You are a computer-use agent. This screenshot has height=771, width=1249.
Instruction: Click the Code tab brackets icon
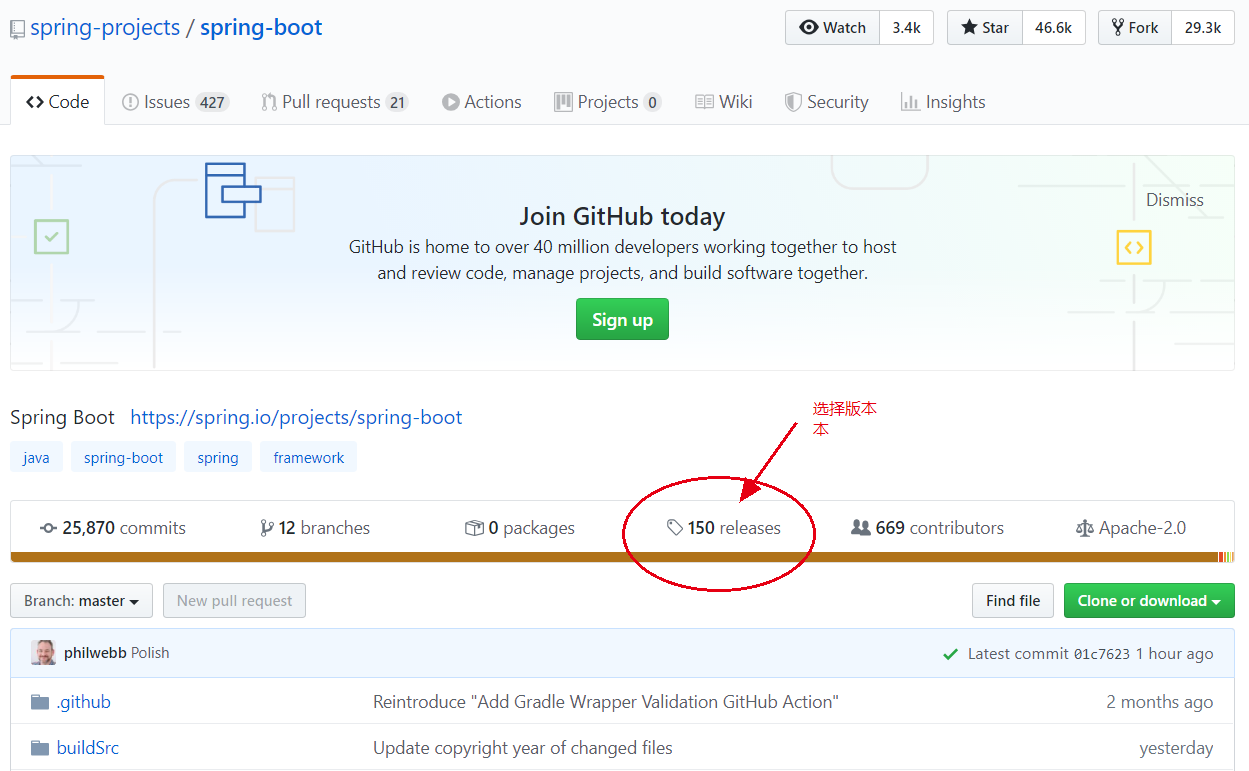point(35,102)
